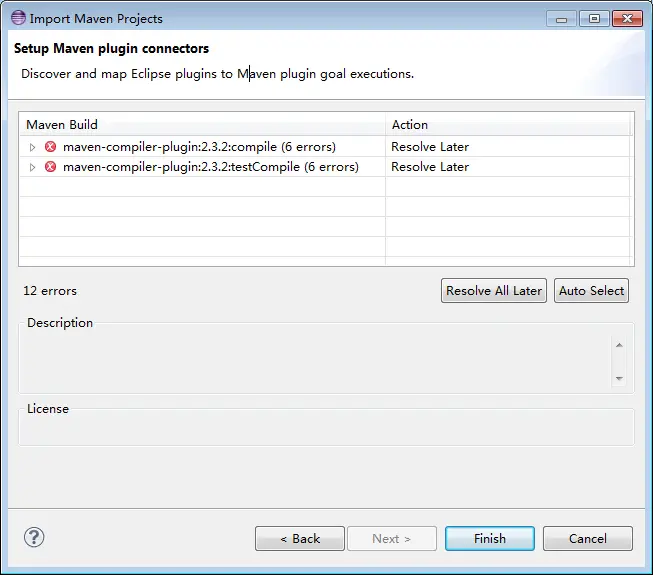653x575 pixels.
Task: Click the Description group label
Action: pyautogui.click(x=60, y=323)
